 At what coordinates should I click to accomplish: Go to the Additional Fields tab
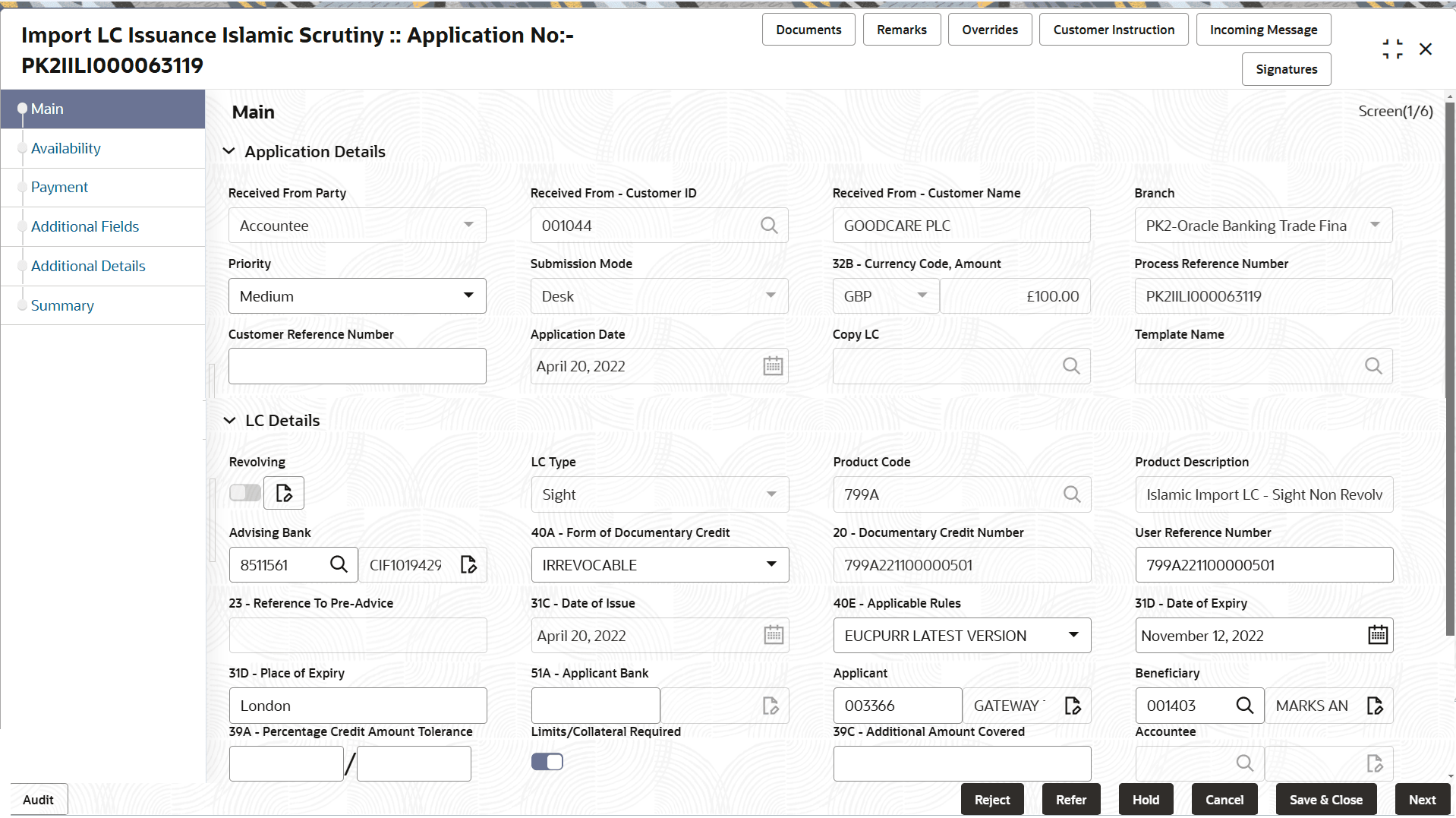[85, 226]
